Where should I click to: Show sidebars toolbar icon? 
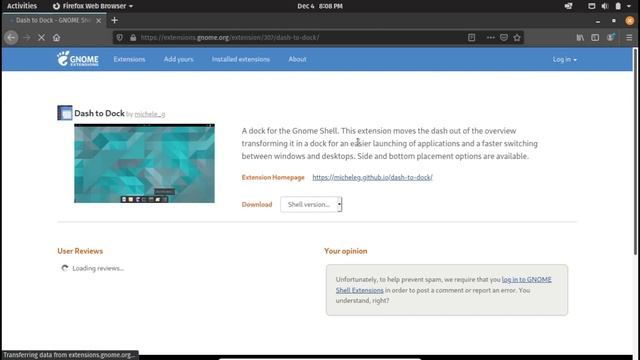tap(595, 38)
